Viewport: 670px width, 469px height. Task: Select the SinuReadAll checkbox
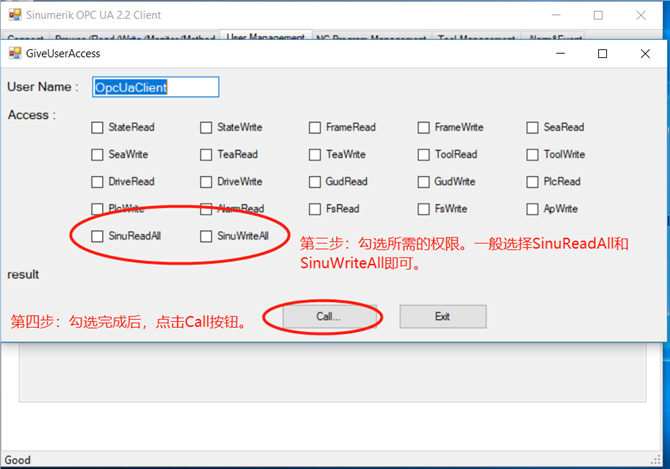(x=97, y=236)
